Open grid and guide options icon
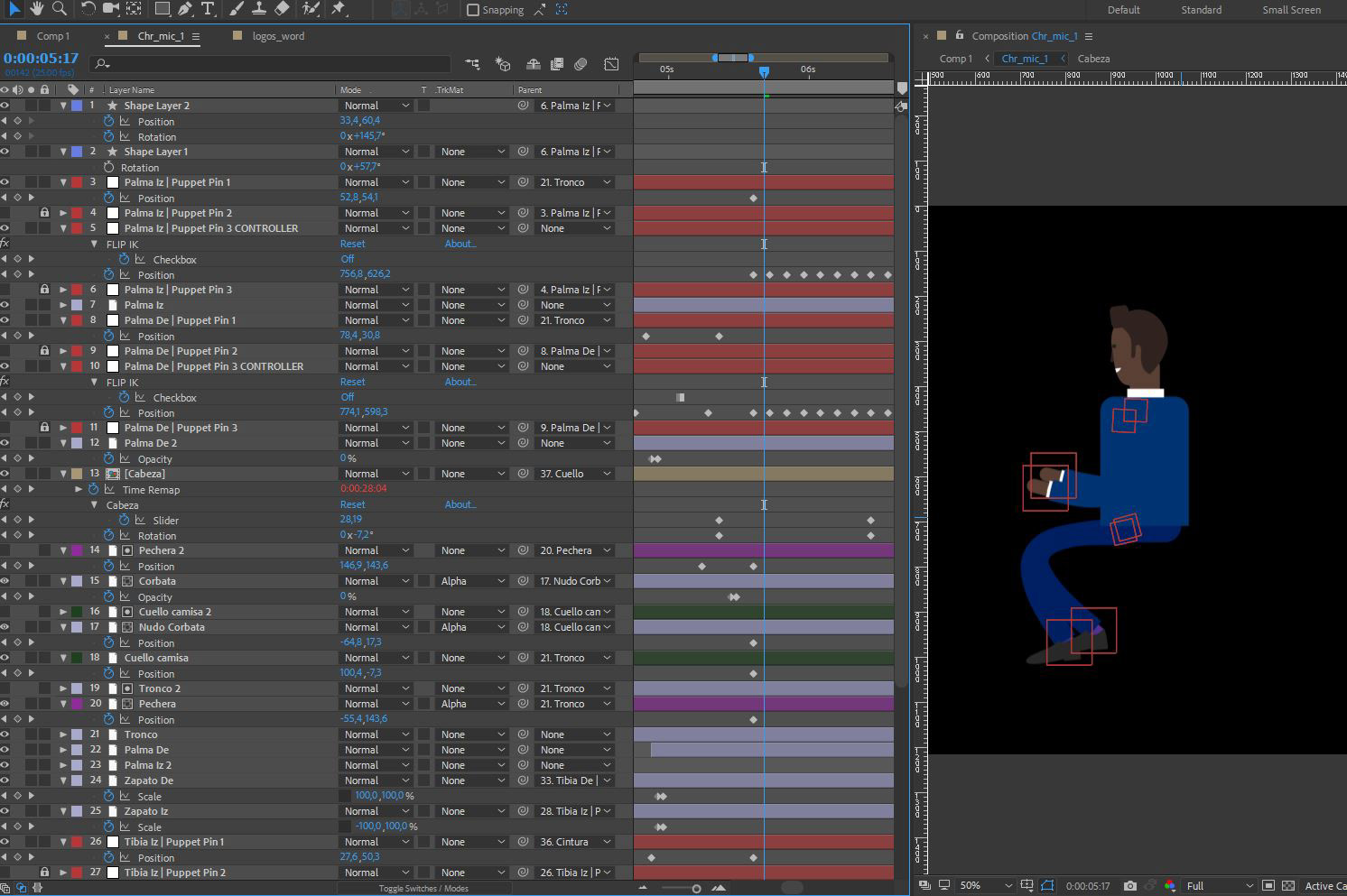This screenshot has width=1347, height=896. point(1027,886)
